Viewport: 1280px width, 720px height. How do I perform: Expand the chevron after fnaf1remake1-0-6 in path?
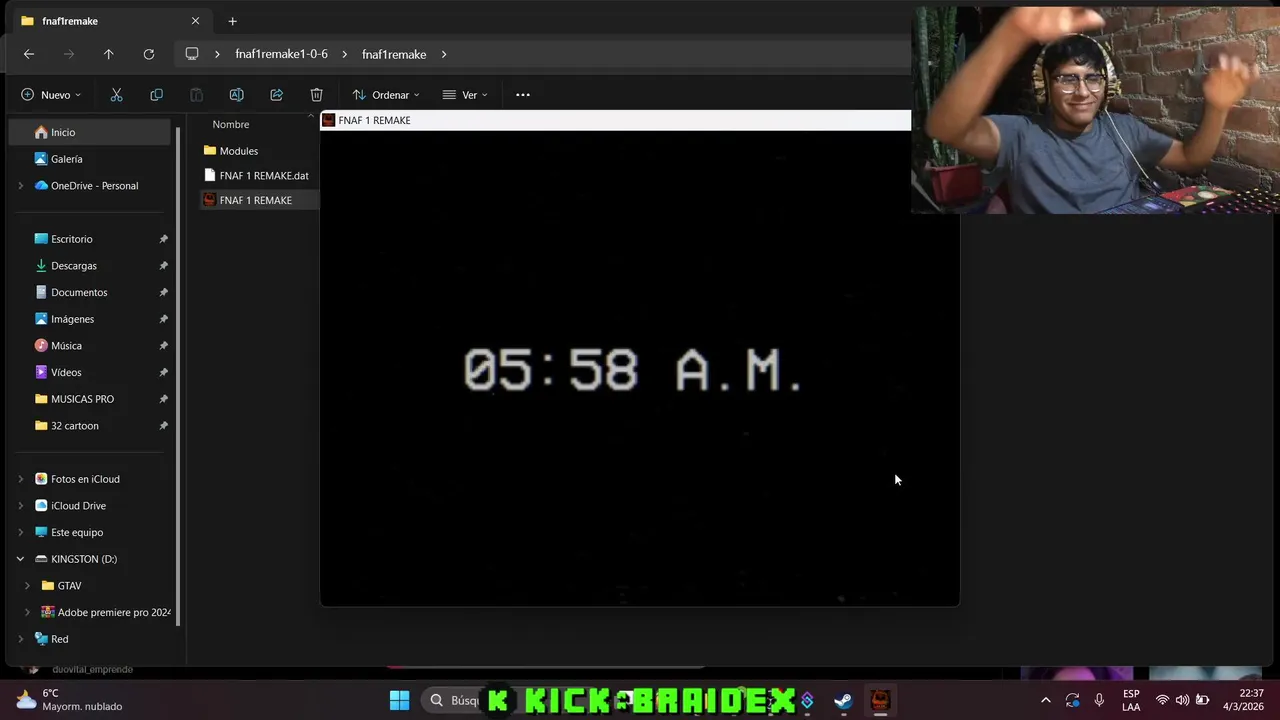pos(345,54)
